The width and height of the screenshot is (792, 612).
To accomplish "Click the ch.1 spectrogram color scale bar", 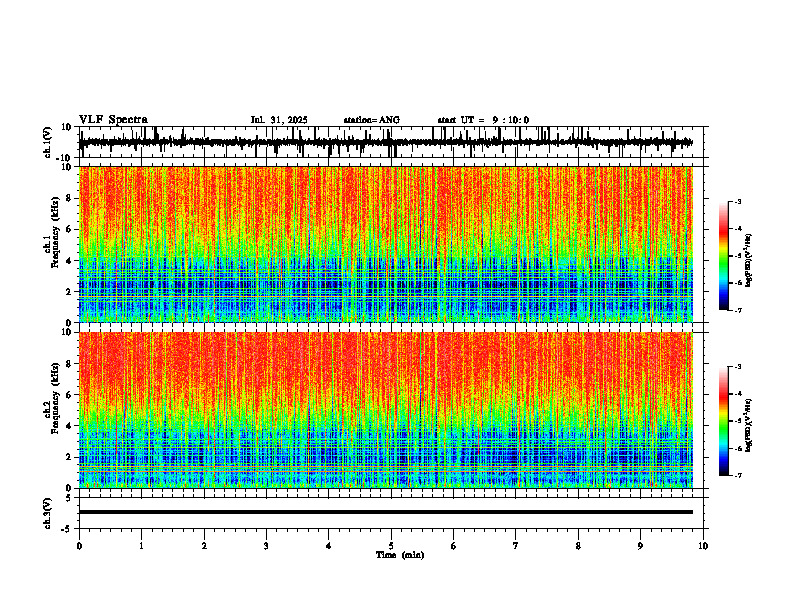I will (x=724, y=256).
